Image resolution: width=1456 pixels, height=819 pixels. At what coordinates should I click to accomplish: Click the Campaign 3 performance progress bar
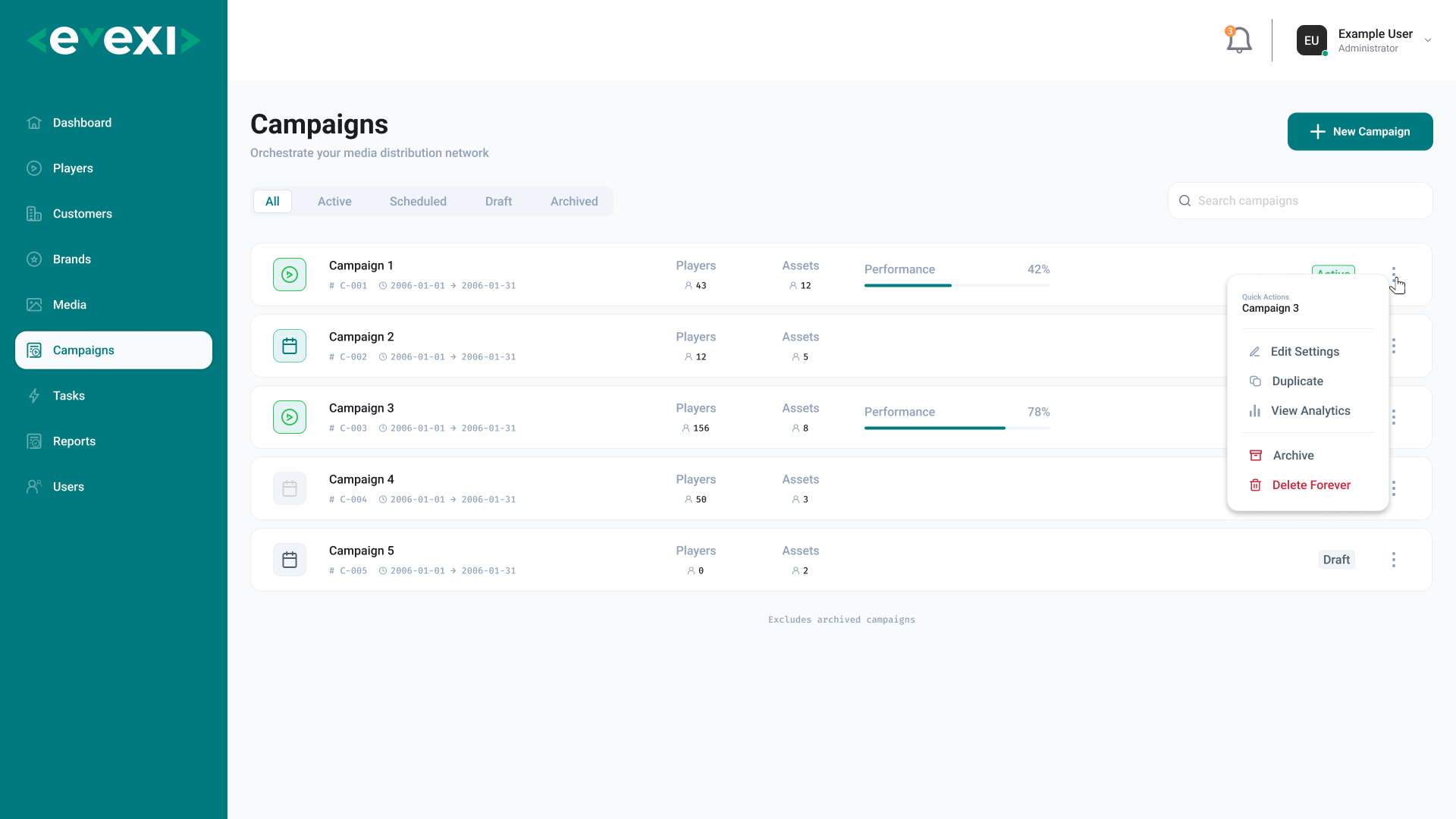957,428
